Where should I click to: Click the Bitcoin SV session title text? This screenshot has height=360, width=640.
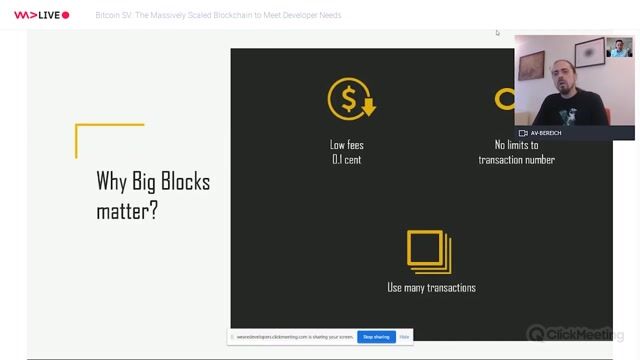tap(218, 15)
